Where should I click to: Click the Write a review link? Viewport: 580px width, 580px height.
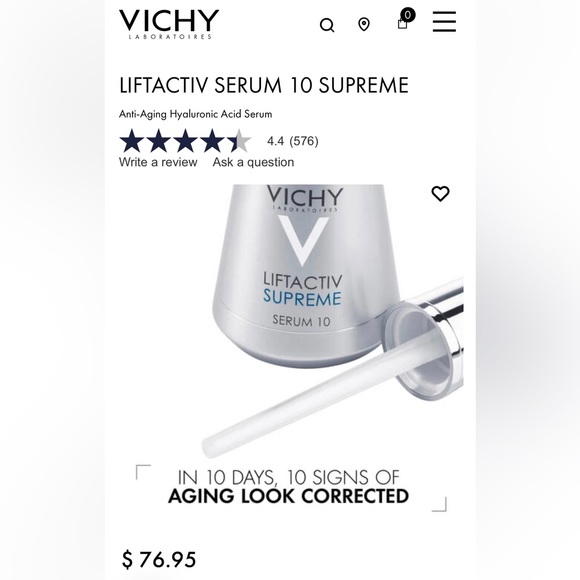tap(158, 162)
